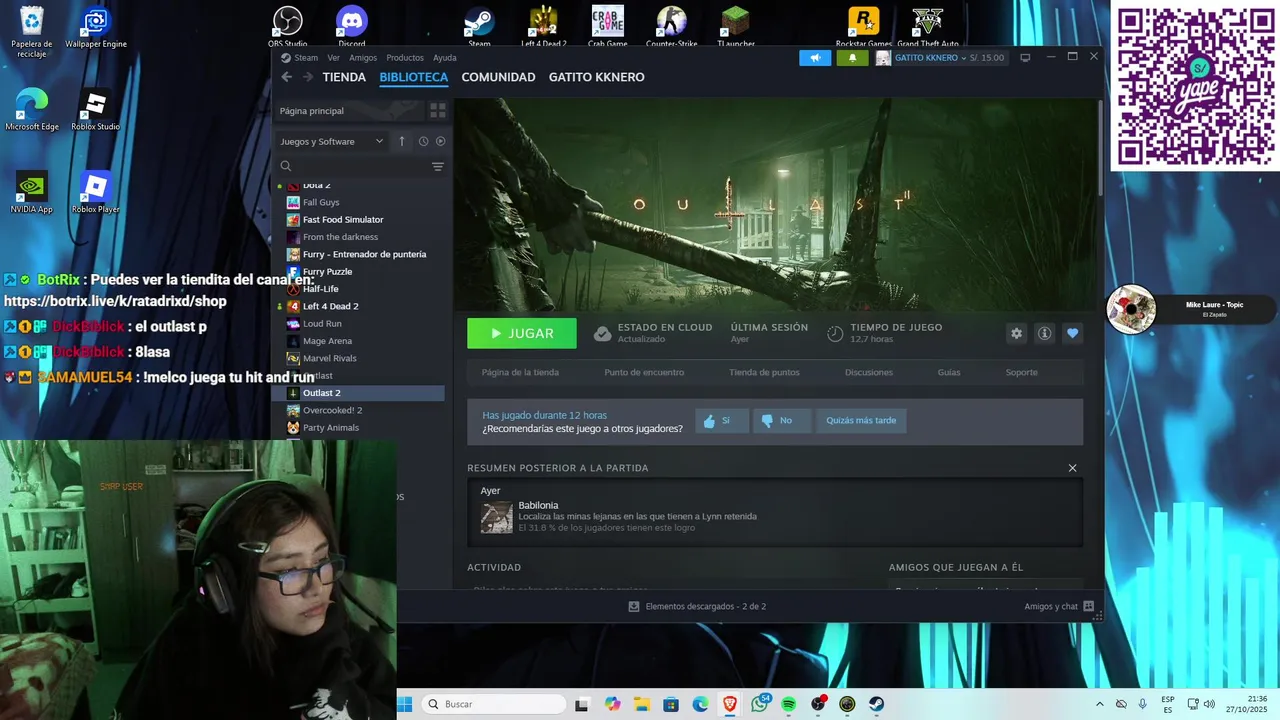
Task: Open Página de la tienda link
Action: click(x=520, y=372)
